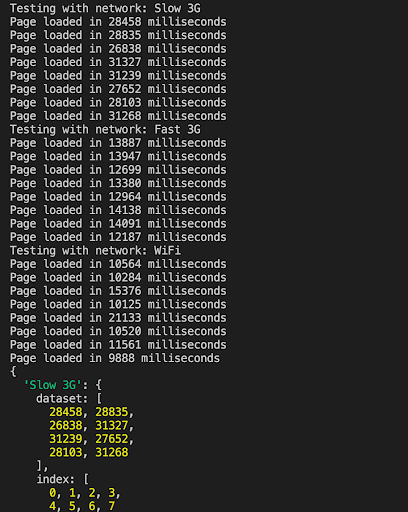408x512 pixels.
Task: Select index value 7 in index array
Action: point(112,506)
